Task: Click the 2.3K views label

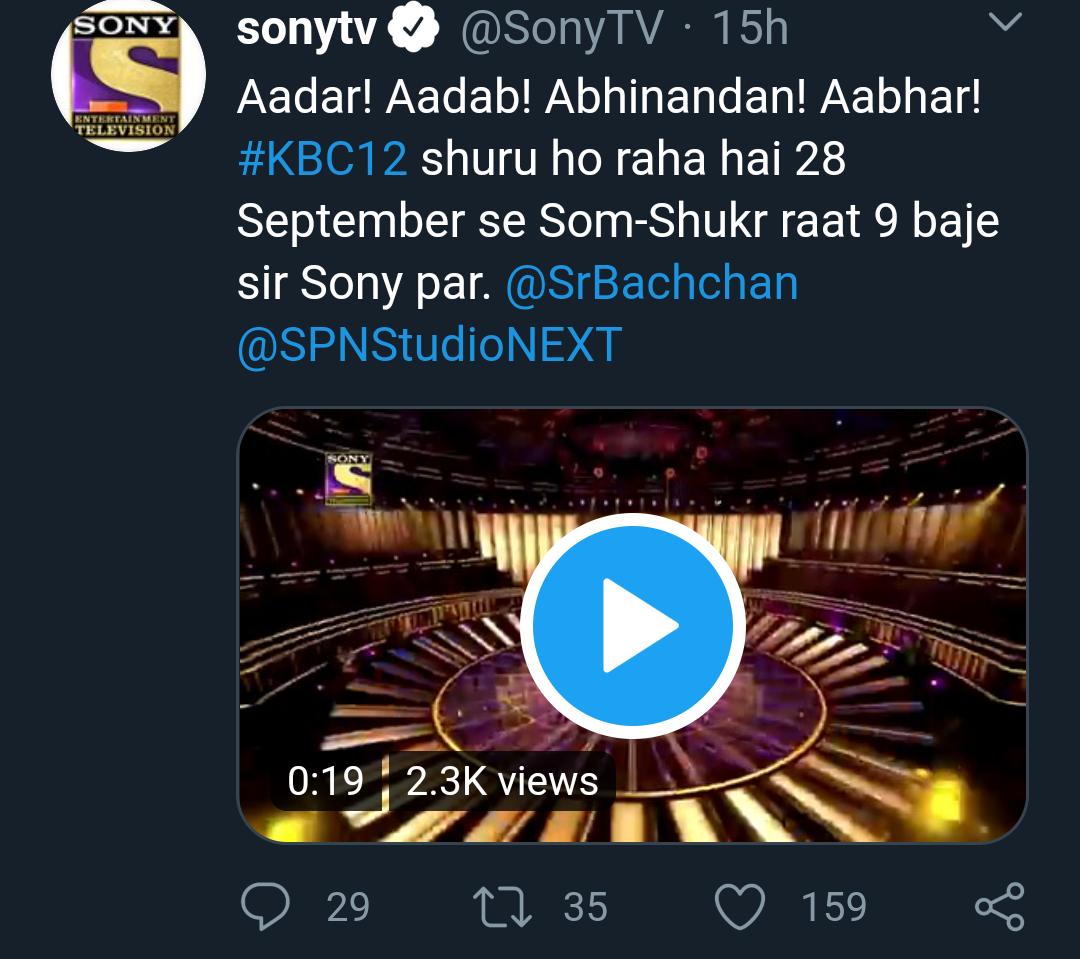Action: (502, 781)
